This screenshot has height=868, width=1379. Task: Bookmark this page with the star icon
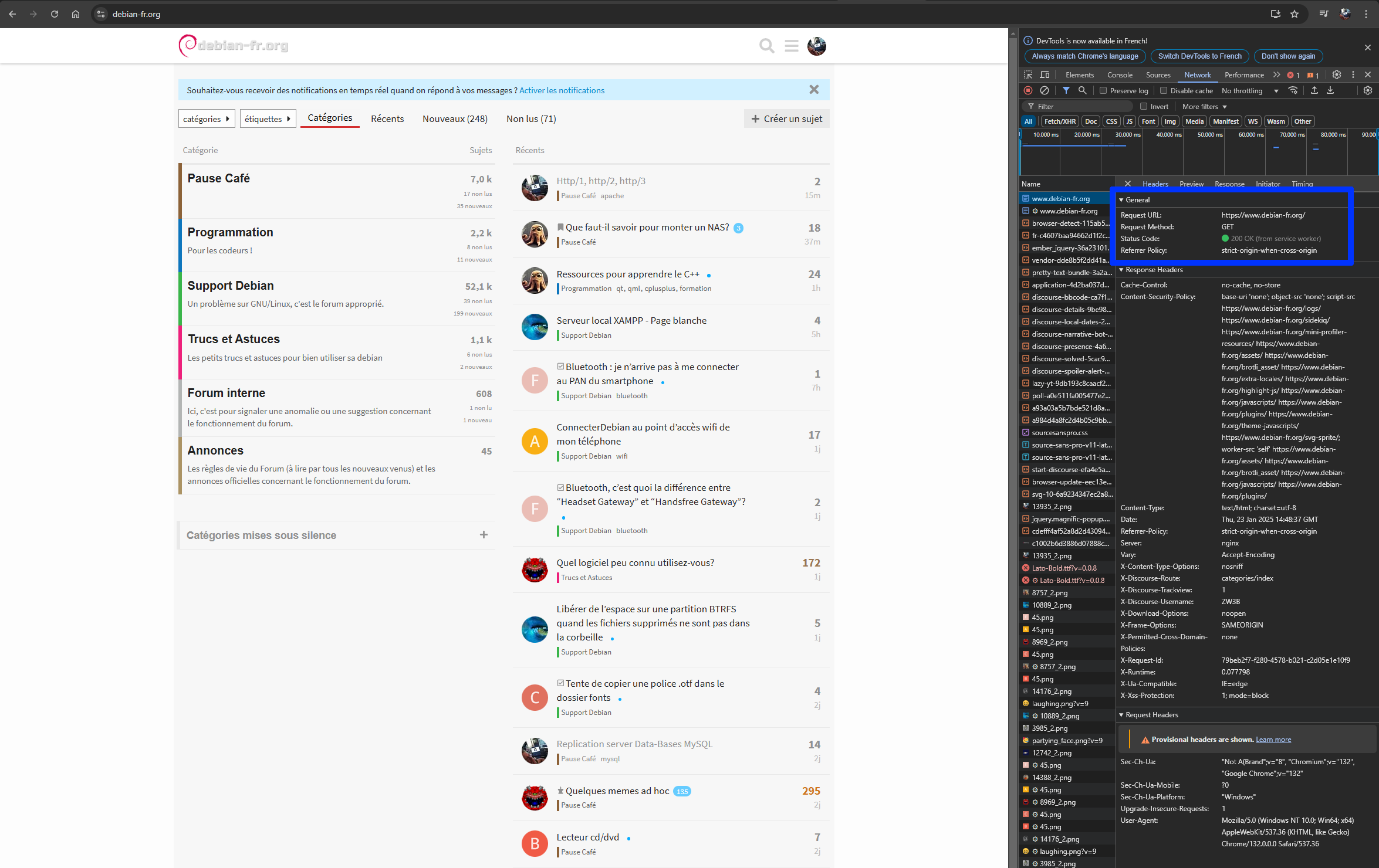[x=1294, y=14]
